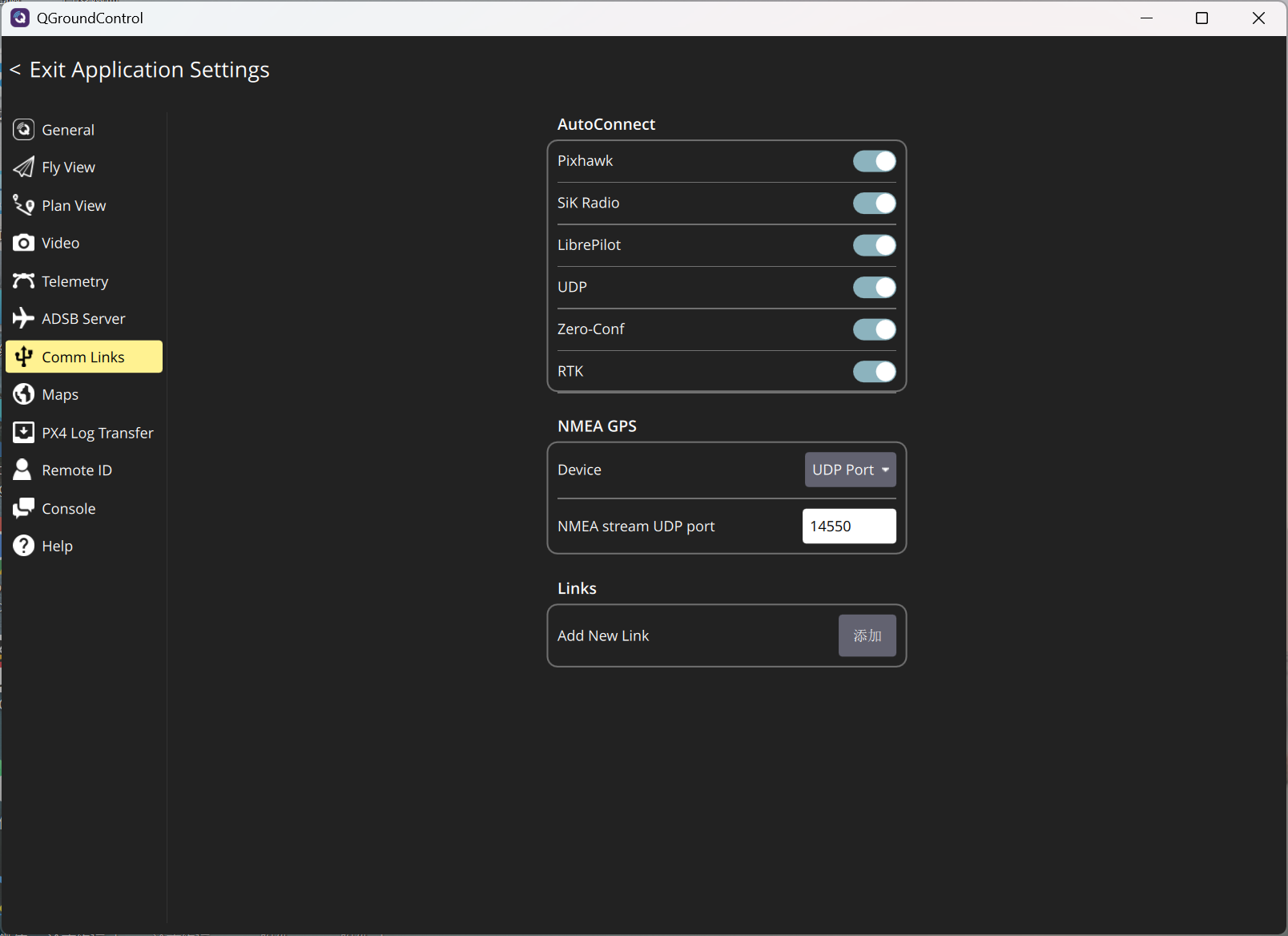The image size is (1288, 936).
Task: Click the Remote ID person icon
Action: coord(22,470)
